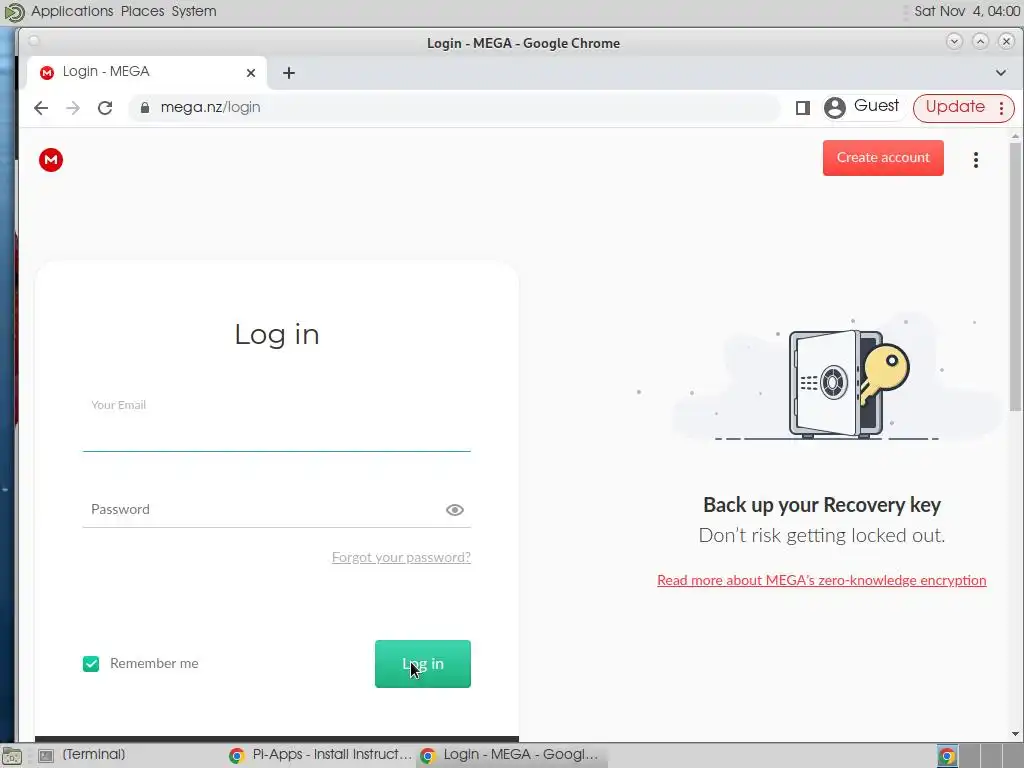Click the MEGA logo icon
This screenshot has width=1024, height=768.
coord(51,160)
